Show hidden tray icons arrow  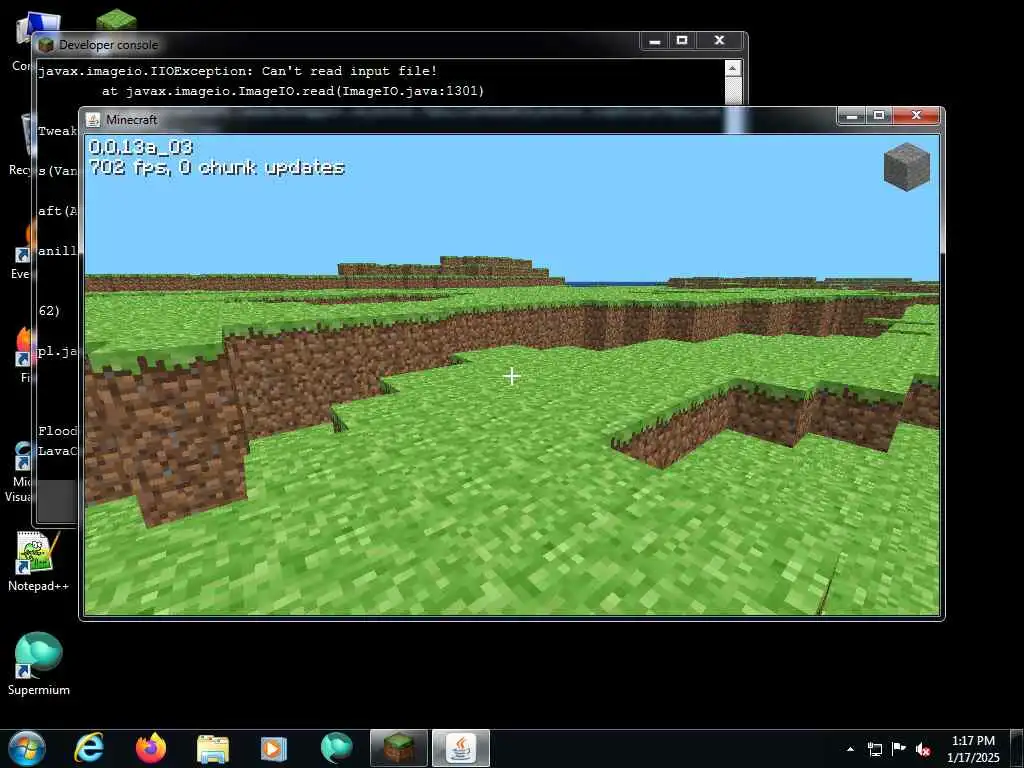coord(850,749)
